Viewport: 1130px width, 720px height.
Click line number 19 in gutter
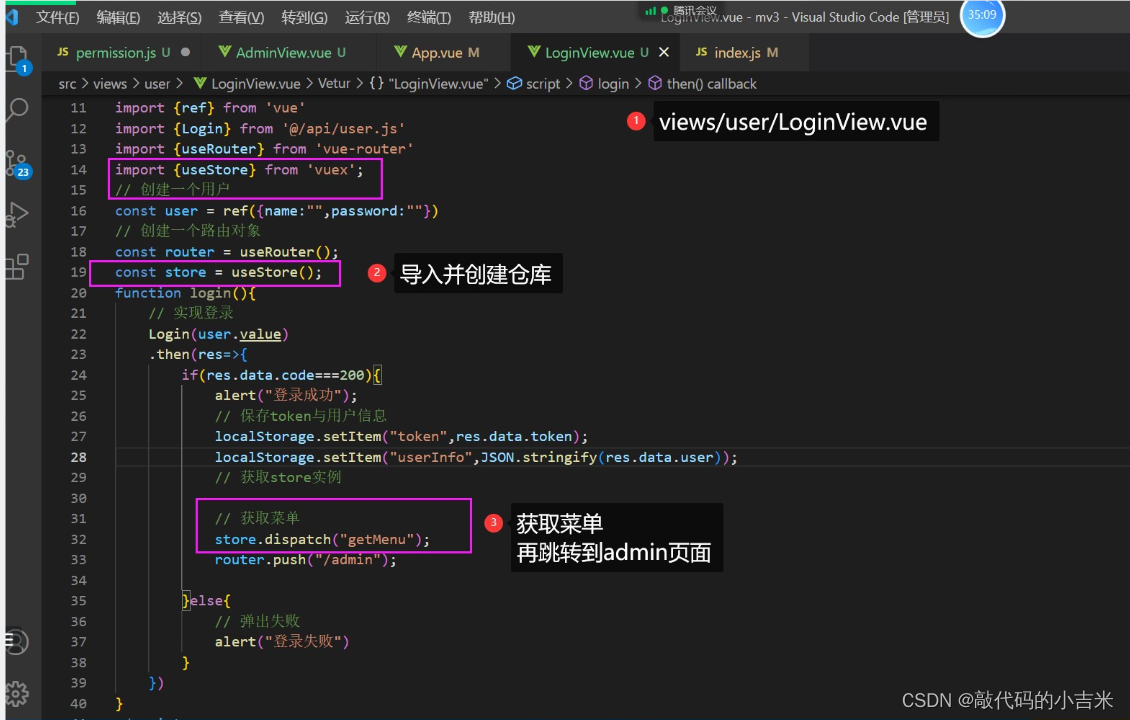coord(79,272)
